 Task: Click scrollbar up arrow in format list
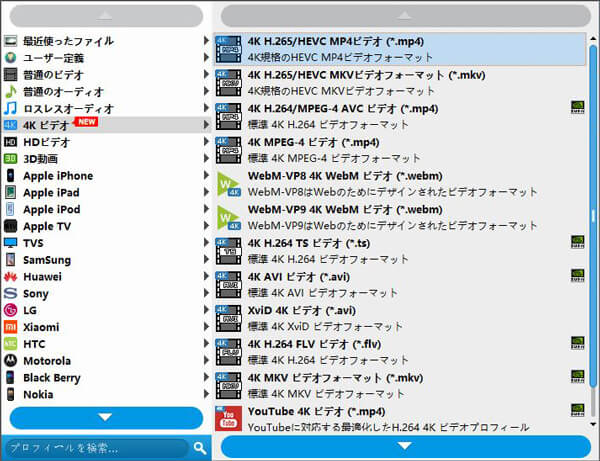pyautogui.click(x=593, y=38)
